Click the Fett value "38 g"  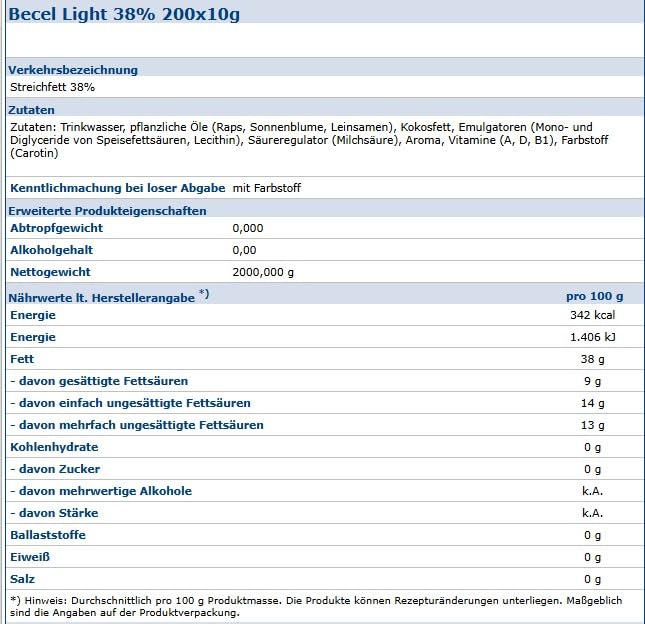(592, 359)
